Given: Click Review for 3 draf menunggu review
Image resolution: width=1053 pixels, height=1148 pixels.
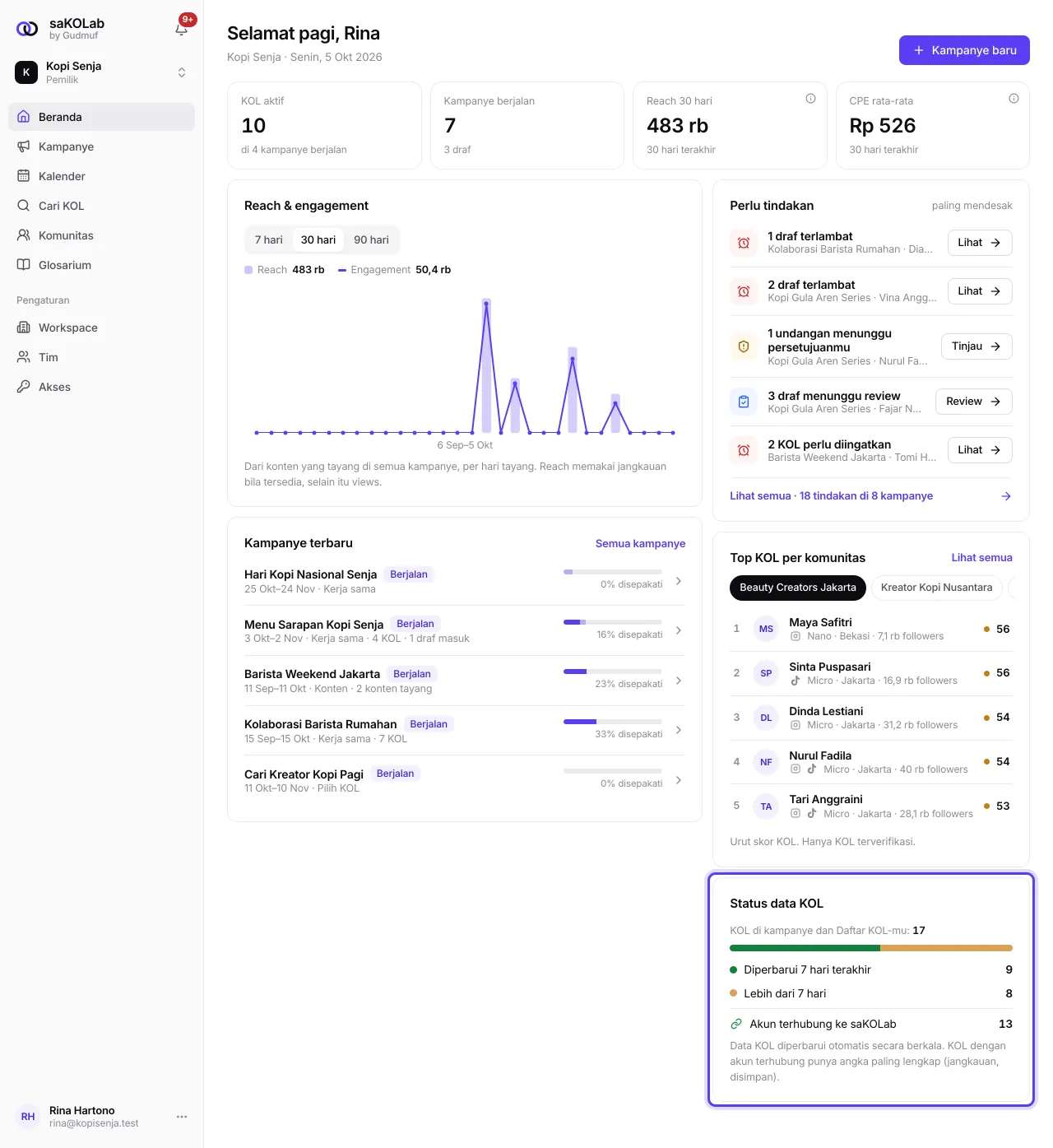Looking at the screenshot, I should 974,402.
